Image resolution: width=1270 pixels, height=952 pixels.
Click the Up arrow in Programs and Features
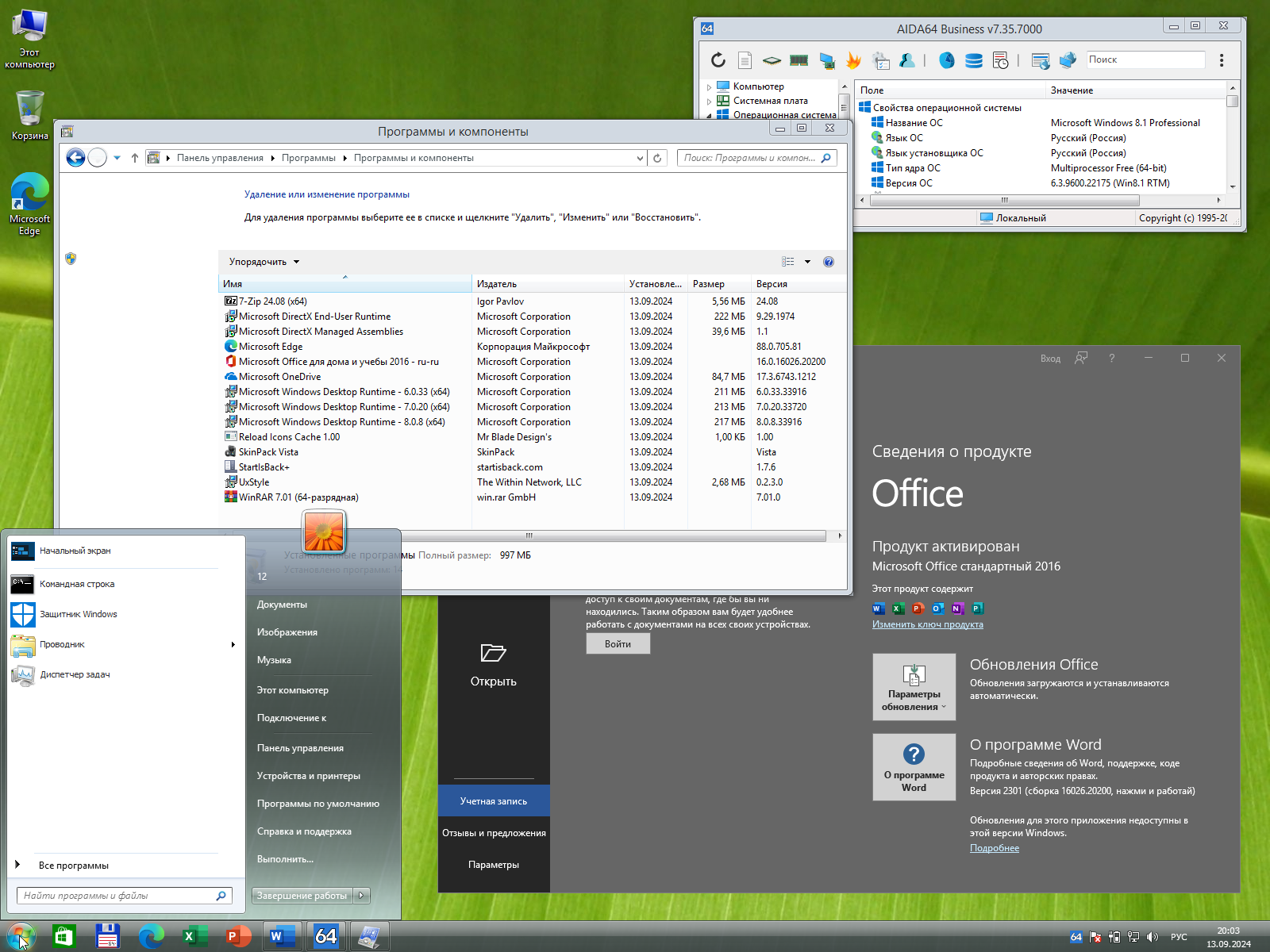135,158
